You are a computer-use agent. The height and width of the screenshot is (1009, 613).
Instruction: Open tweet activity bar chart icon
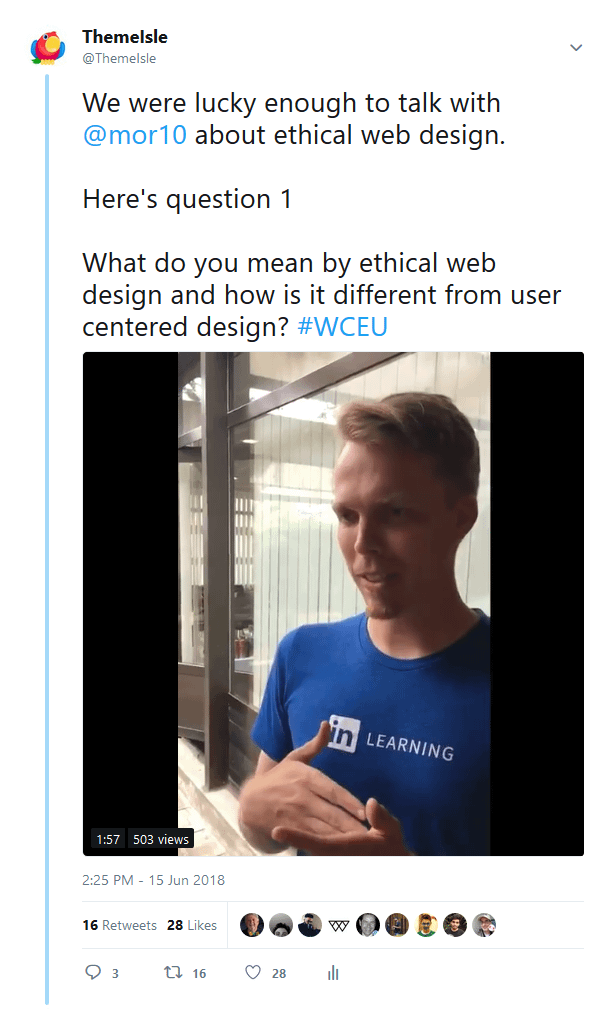(x=334, y=972)
